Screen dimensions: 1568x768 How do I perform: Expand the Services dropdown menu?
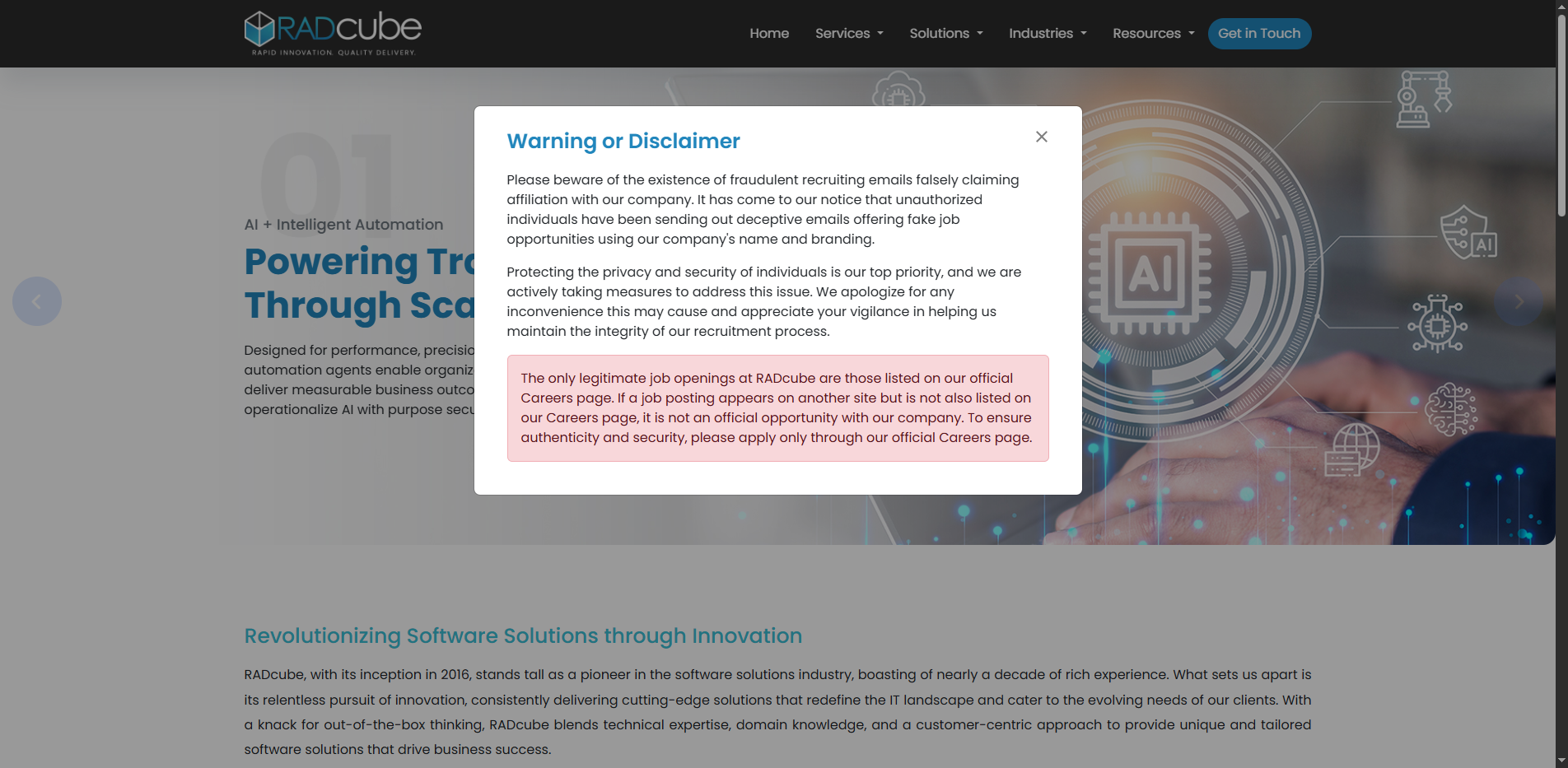point(849,34)
